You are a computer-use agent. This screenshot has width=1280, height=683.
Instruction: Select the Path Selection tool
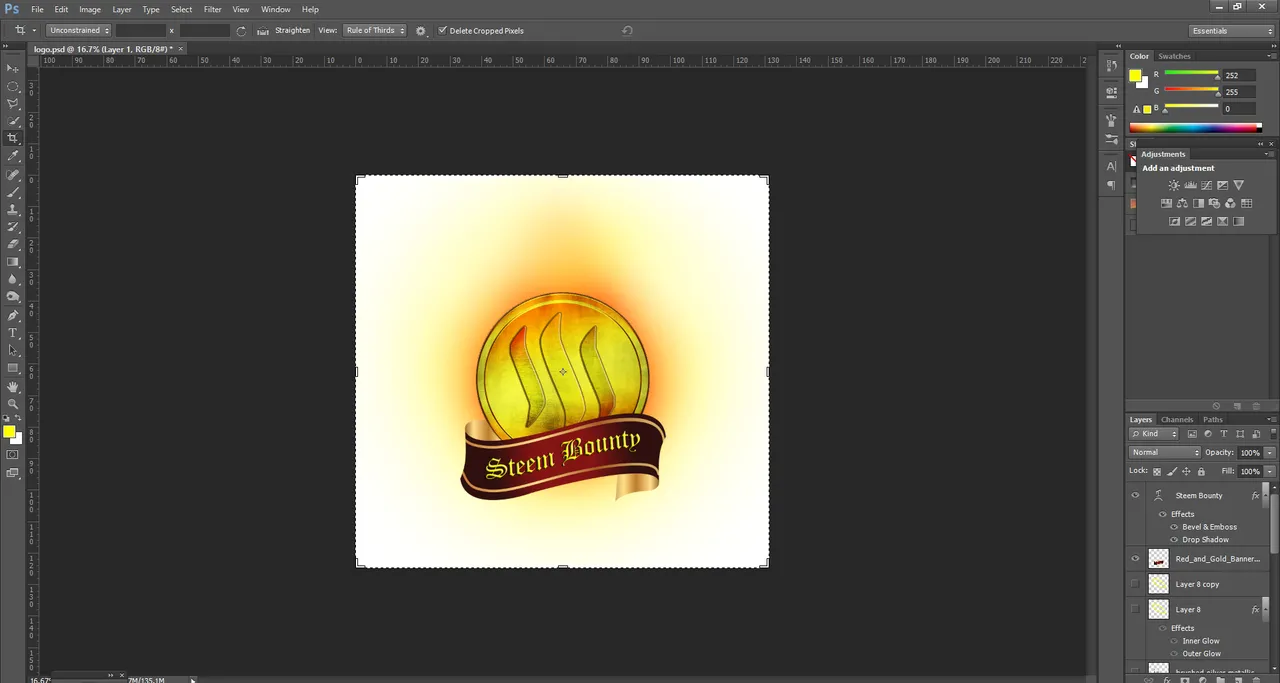tap(13, 350)
